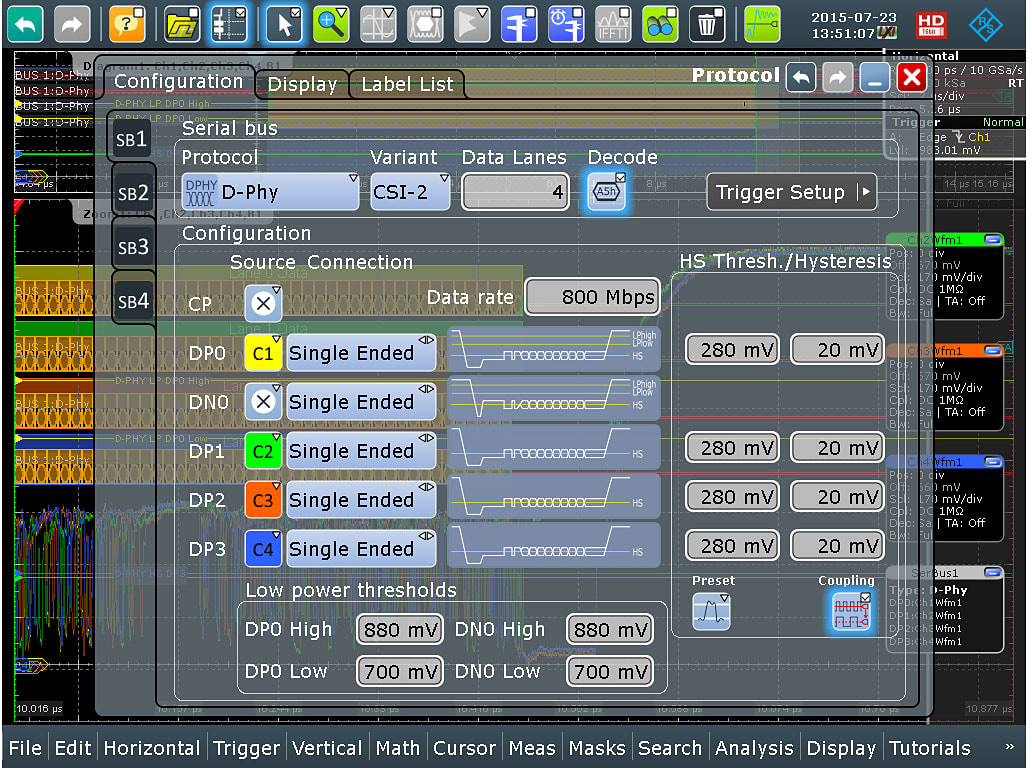The image size is (1032, 768).
Task: Open the Help question-mark tool
Action: point(127,24)
